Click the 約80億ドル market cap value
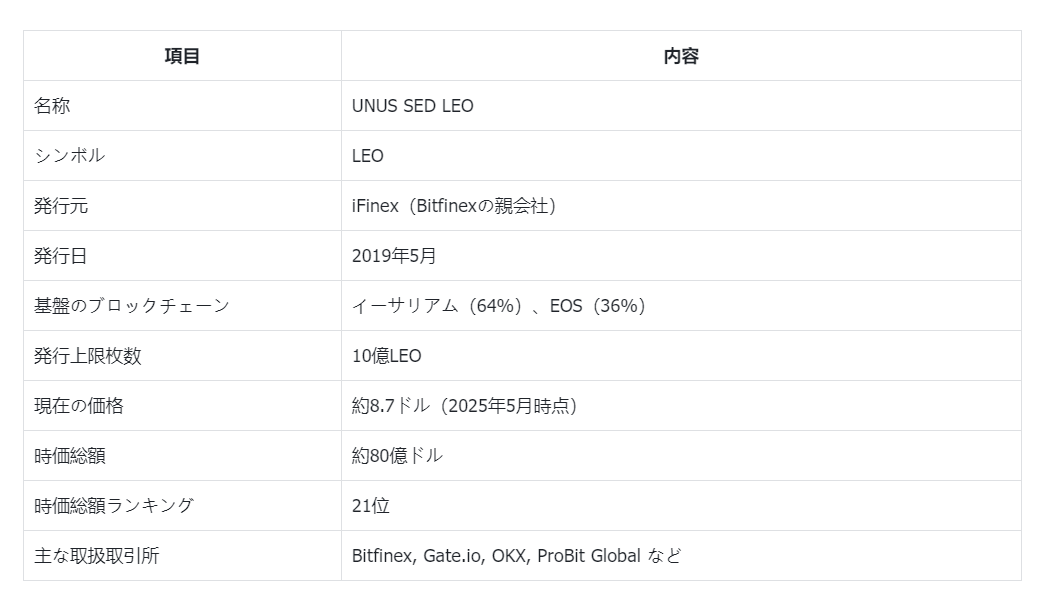Screen dimensions: 1049x597 [x=397, y=456]
